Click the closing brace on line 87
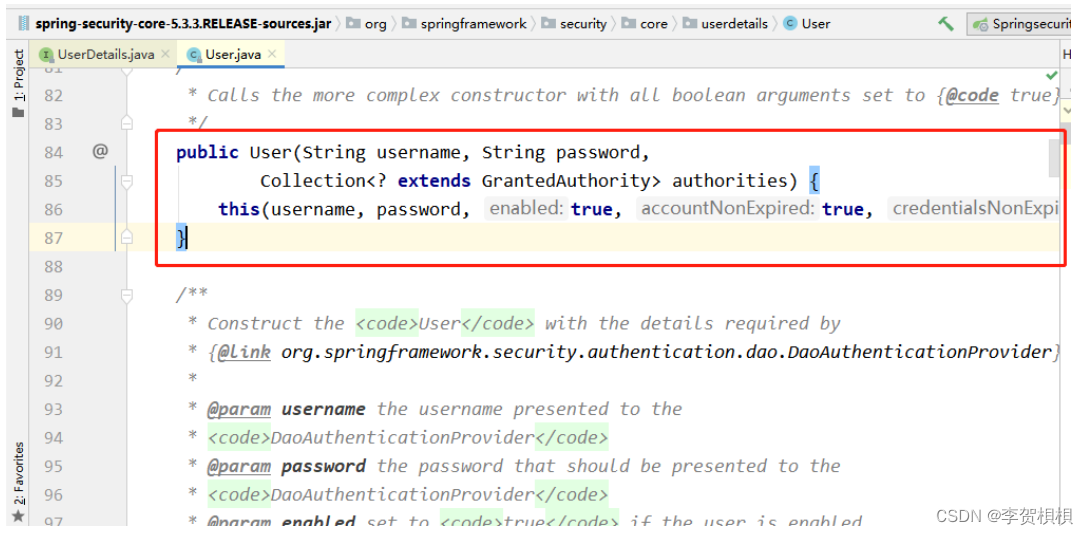The width and height of the screenshot is (1088, 535). pos(182,239)
